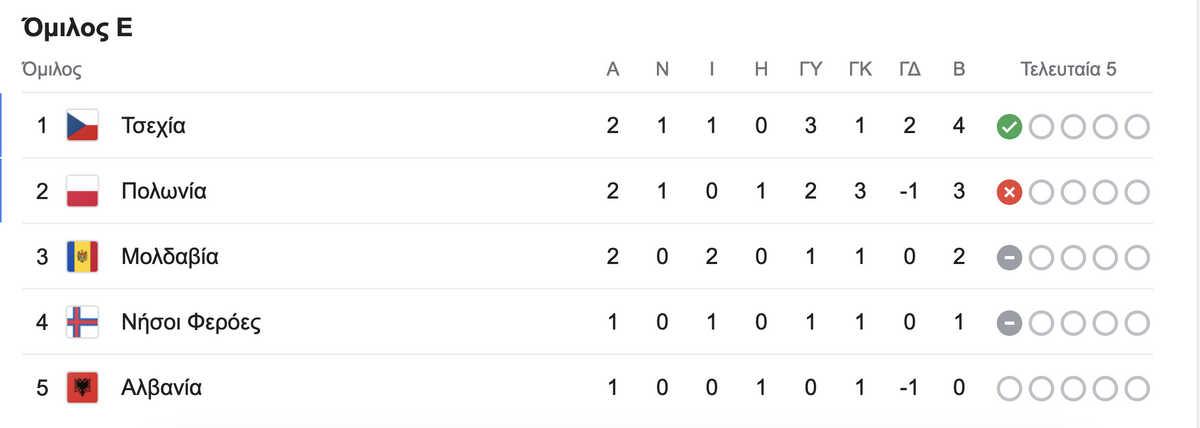Click the Τελευταία 5 column header

pyautogui.click(x=1068, y=70)
